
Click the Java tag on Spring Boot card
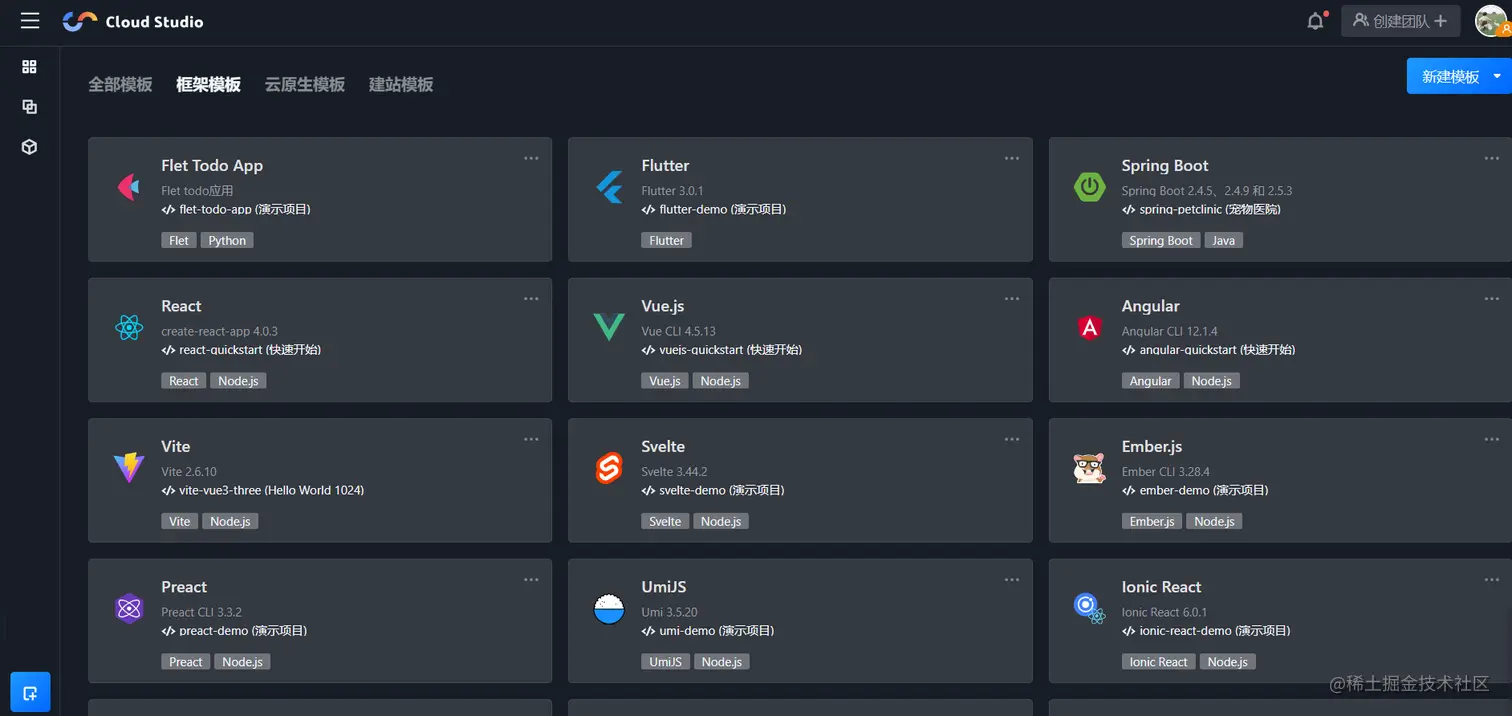[x=1223, y=241]
